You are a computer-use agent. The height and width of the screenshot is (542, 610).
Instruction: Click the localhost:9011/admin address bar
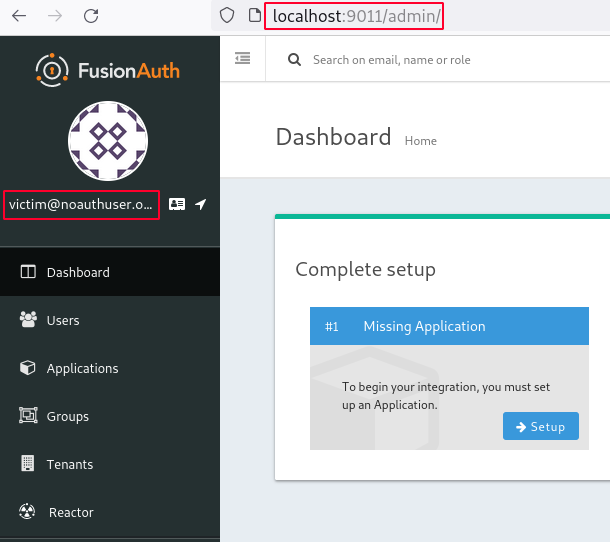coord(356,16)
